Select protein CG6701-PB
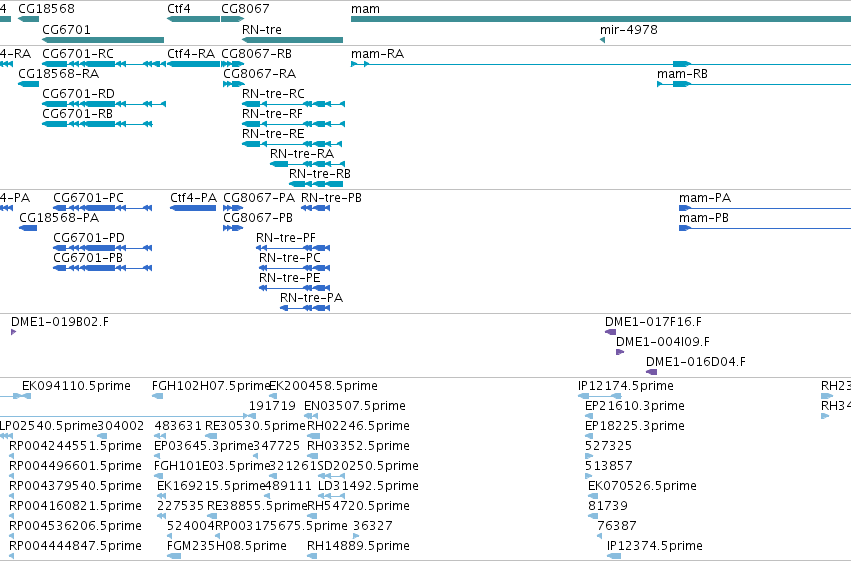 [x=103, y=268]
